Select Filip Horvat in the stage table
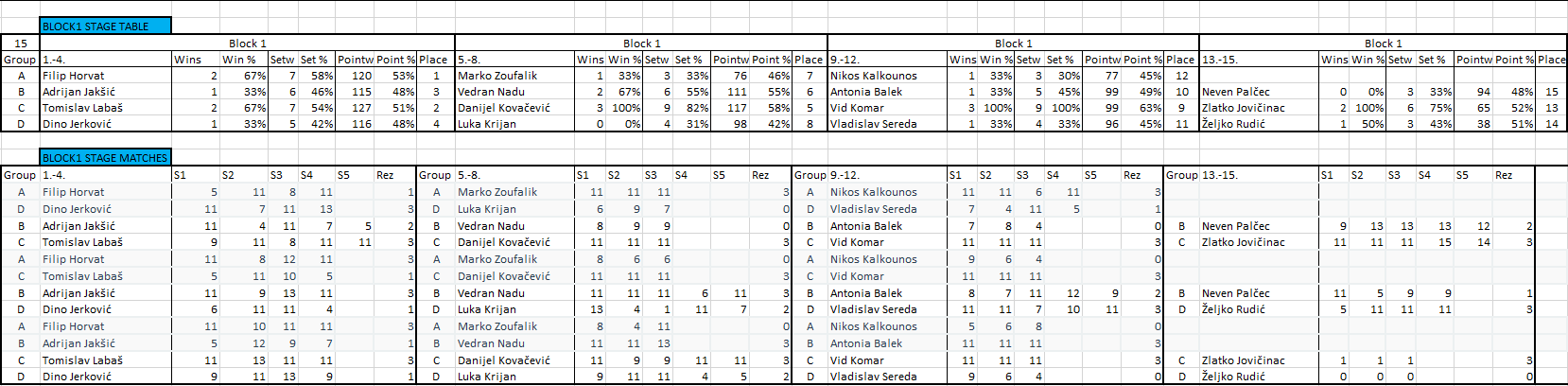The image size is (1568, 386). (x=74, y=76)
